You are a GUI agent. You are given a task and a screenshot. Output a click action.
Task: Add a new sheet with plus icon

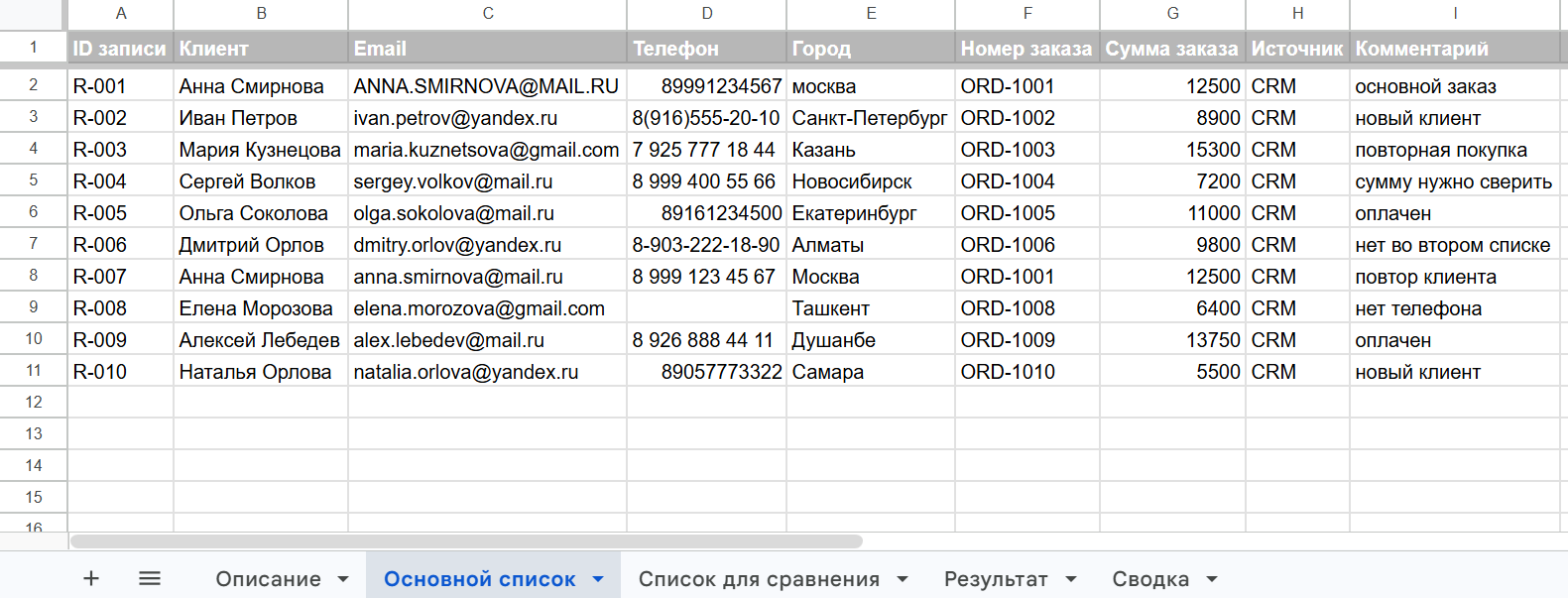click(x=91, y=578)
